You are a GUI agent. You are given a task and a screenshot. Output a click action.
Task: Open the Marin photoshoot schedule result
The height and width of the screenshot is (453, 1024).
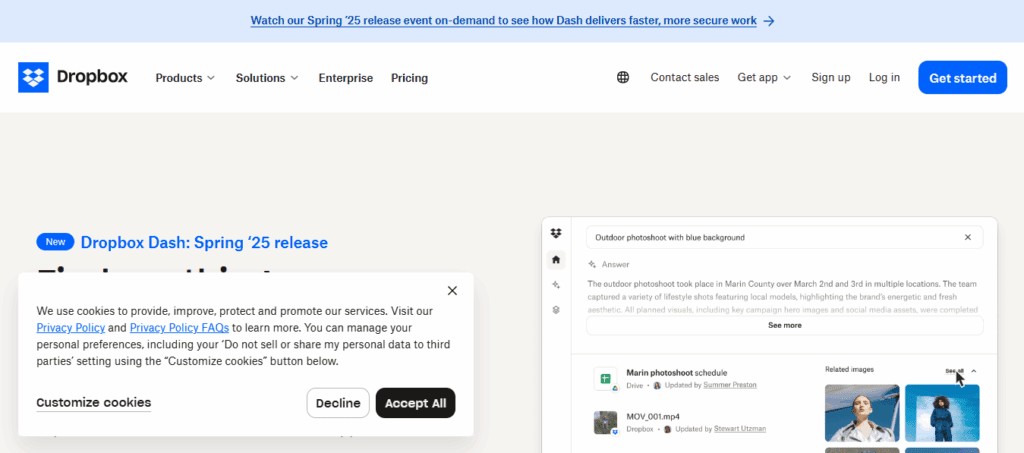pos(677,373)
